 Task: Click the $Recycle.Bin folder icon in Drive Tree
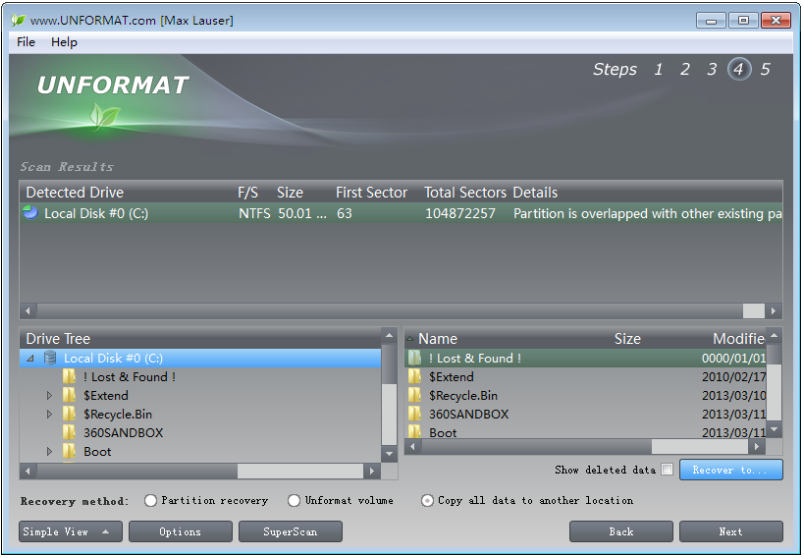[x=69, y=413]
